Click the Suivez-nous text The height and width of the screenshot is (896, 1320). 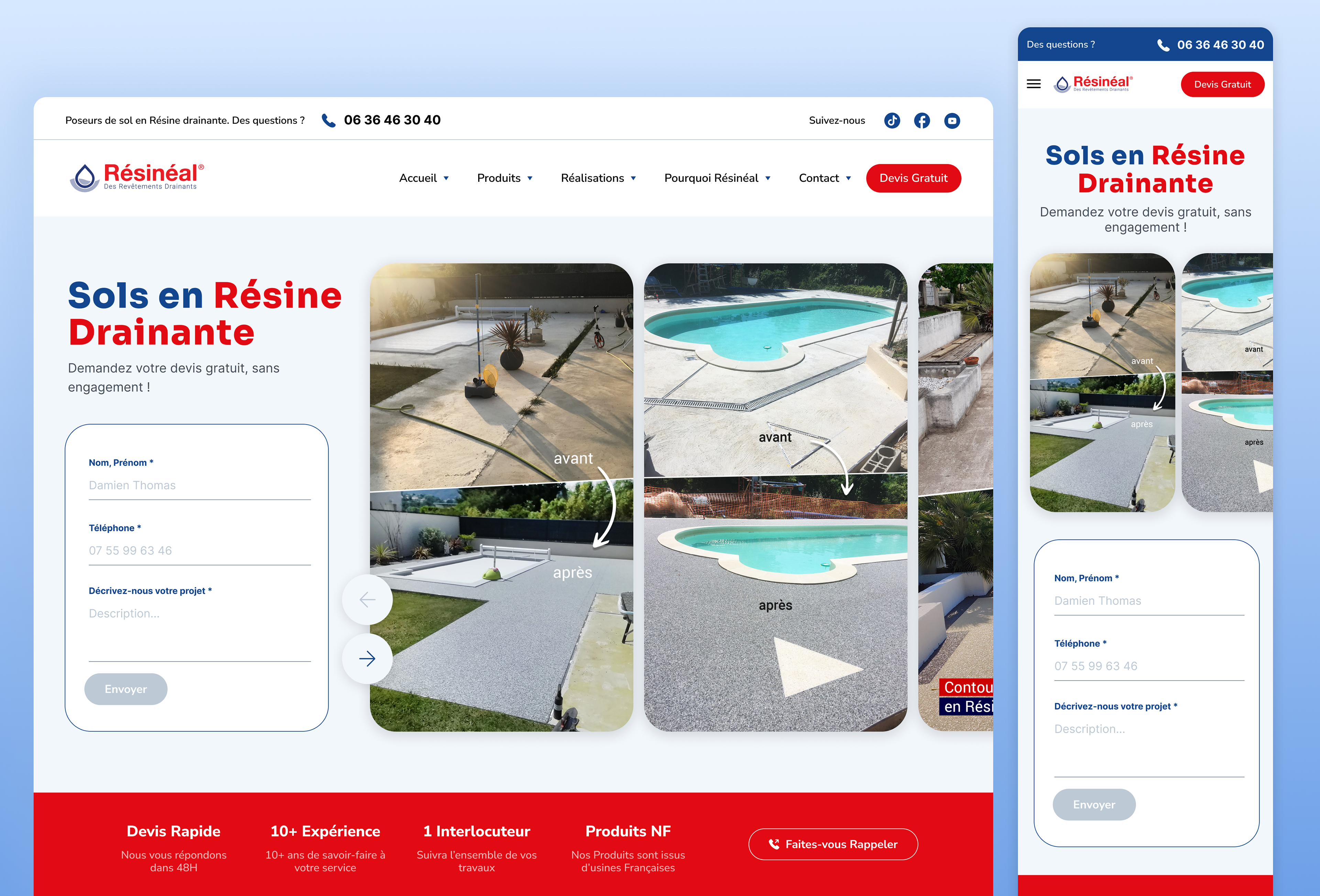point(837,120)
